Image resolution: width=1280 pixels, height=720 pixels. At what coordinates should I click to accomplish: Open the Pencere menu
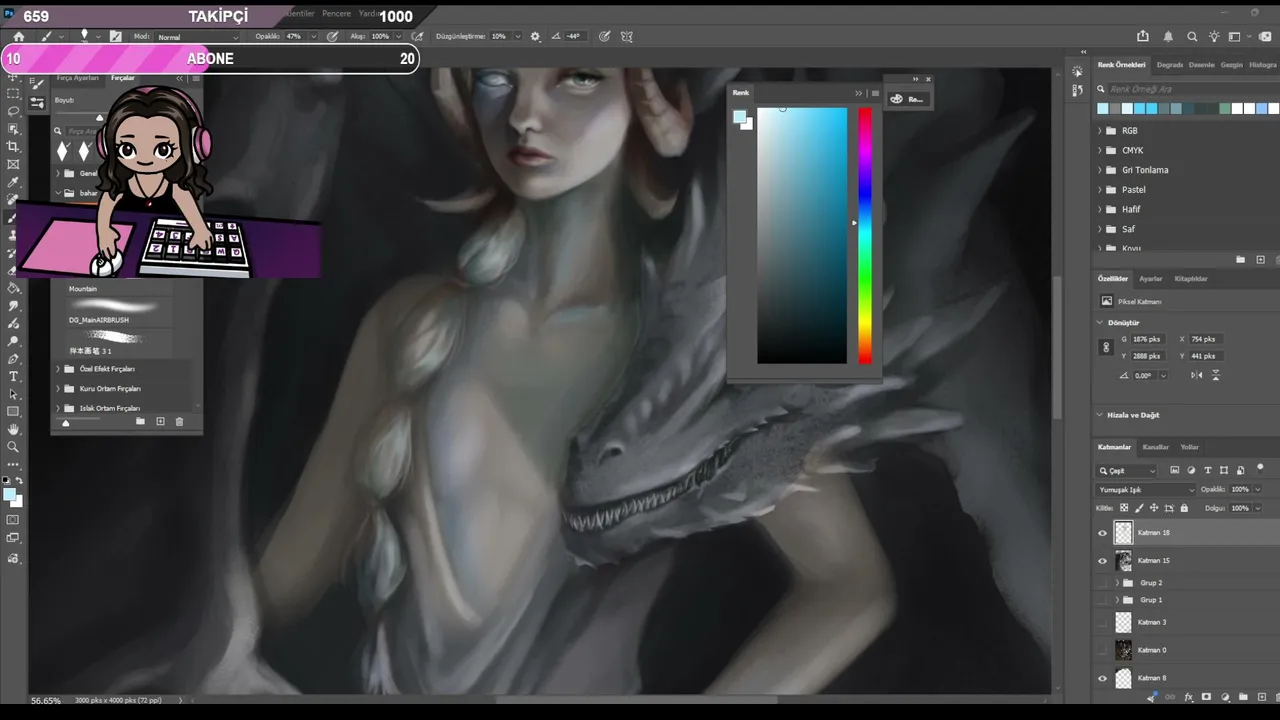336,14
